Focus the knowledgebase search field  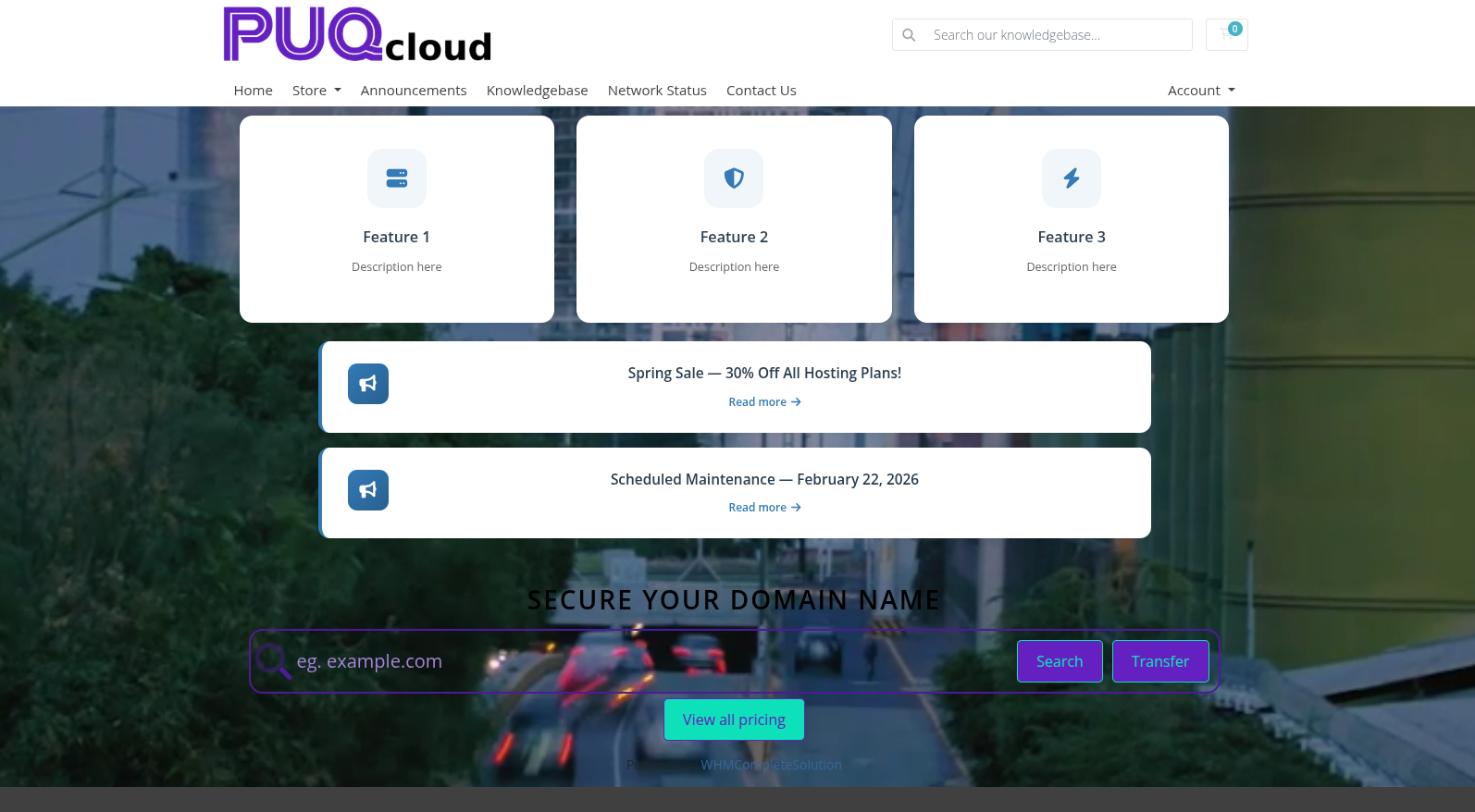point(1058,35)
